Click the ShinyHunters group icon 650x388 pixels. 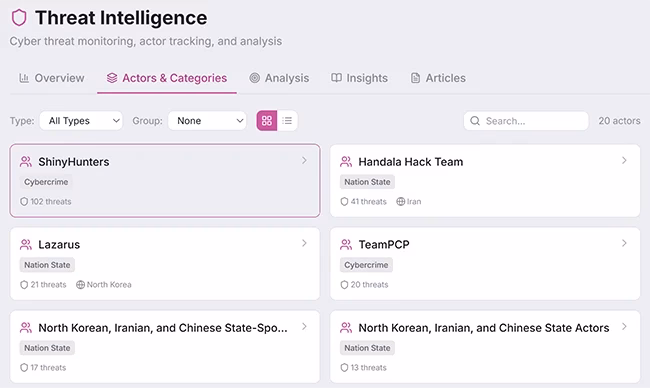tap(26, 162)
